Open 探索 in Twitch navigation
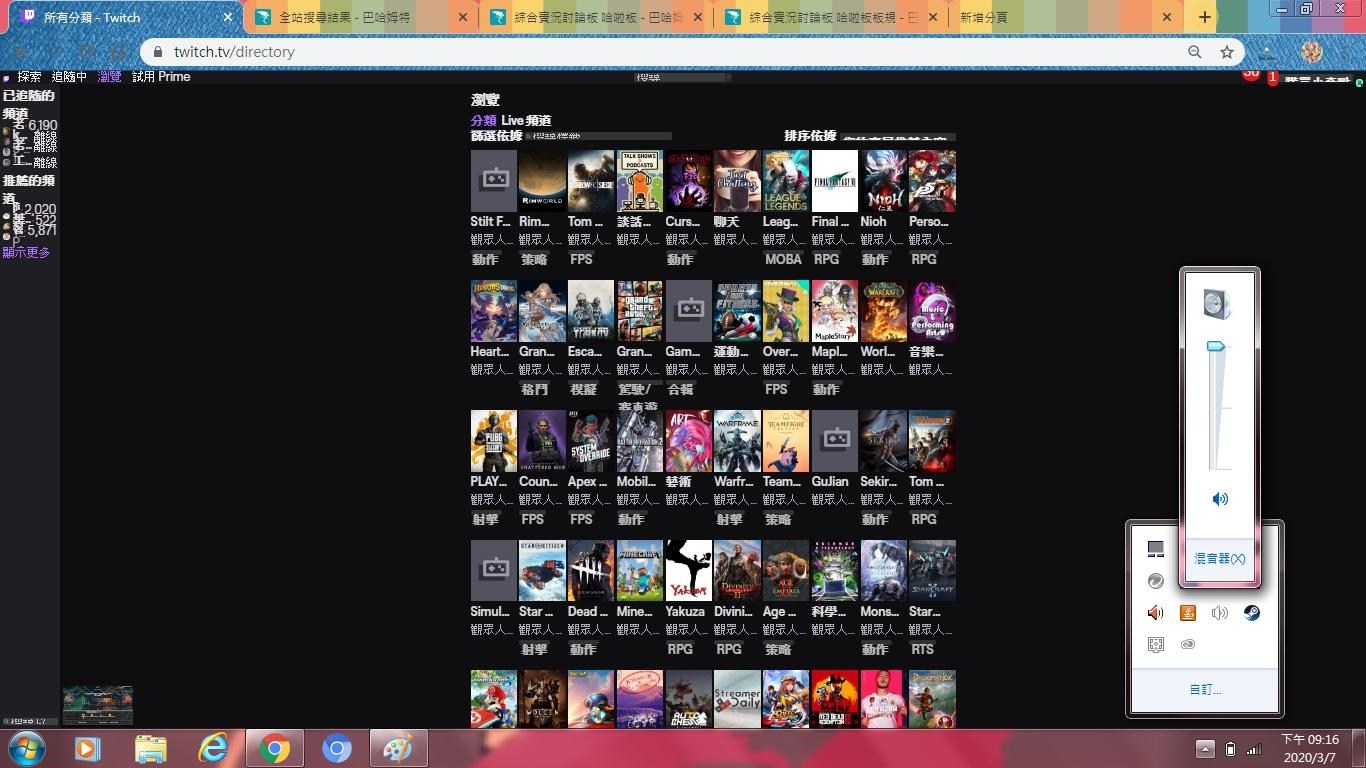 click(29, 76)
